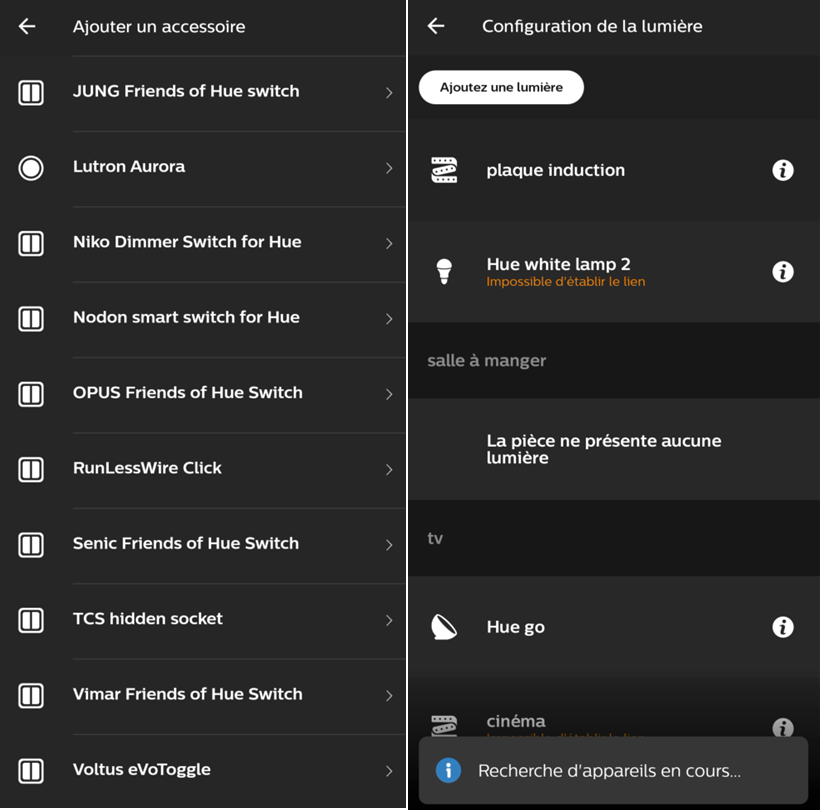Click the Lutron Aurora round dial icon
Screen dimensions: 820x810
(31, 168)
